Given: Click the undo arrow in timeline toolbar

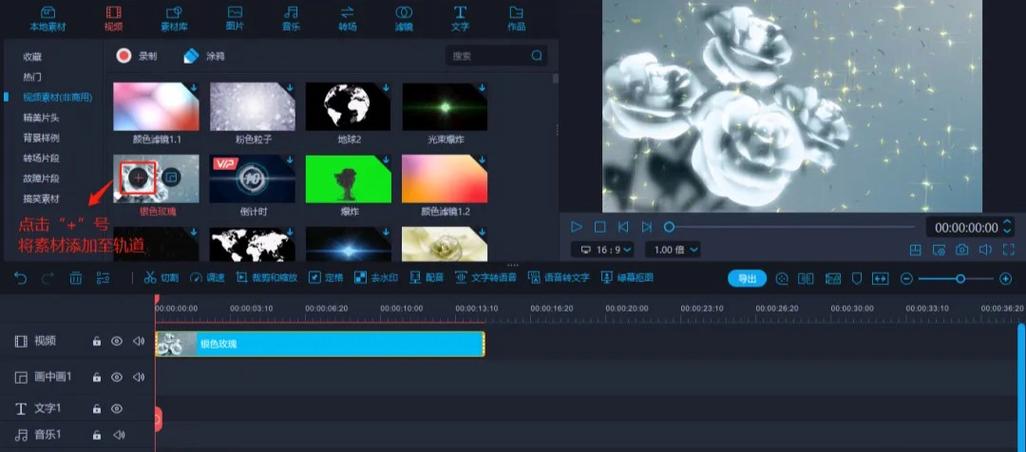Looking at the screenshot, I should point(21,278).
